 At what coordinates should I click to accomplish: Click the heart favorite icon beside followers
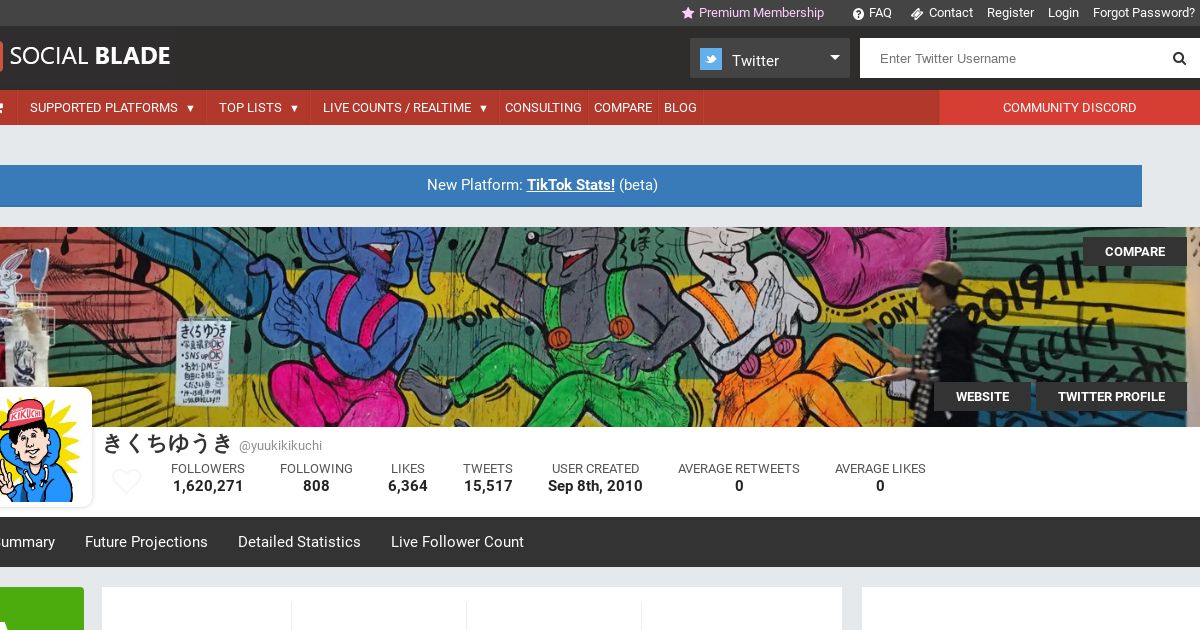[127, 481]
